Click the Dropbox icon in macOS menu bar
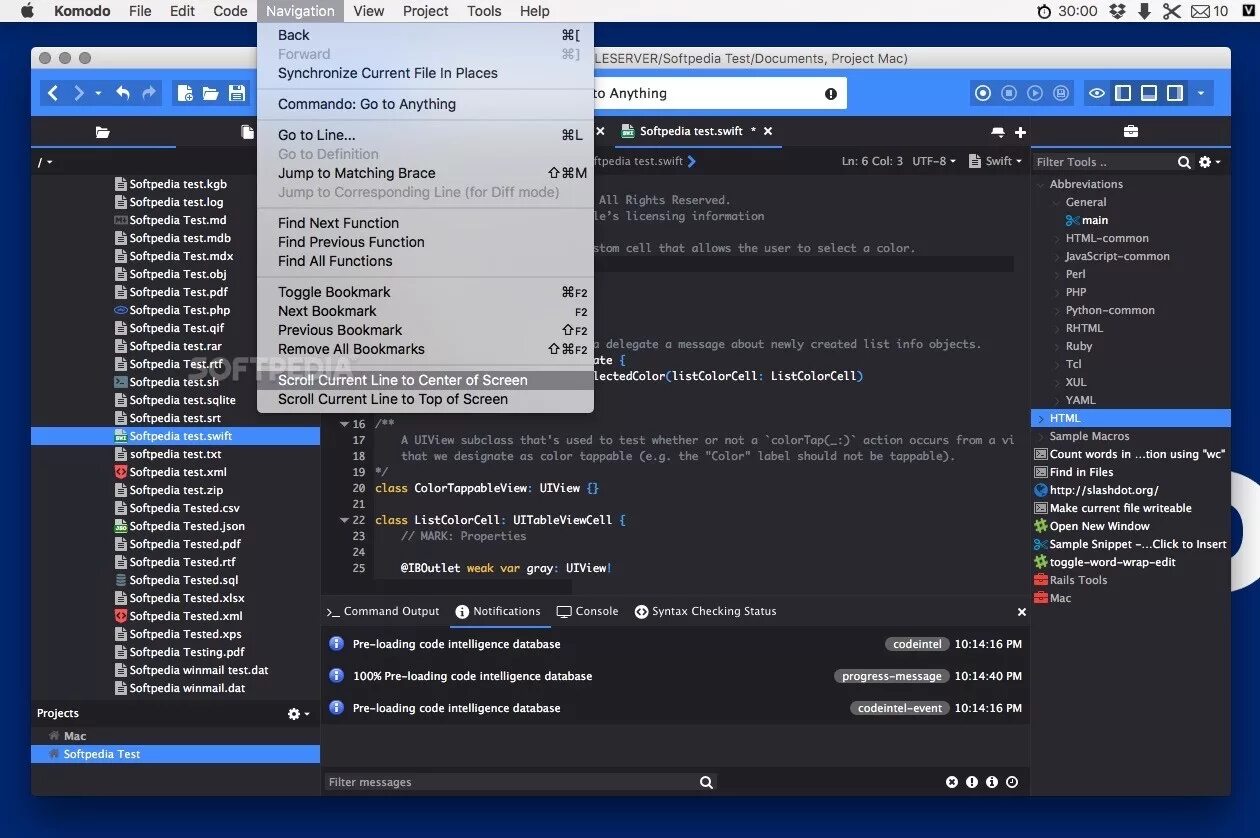This screenshot has height=838, width=1260. tap(1118, 11)
